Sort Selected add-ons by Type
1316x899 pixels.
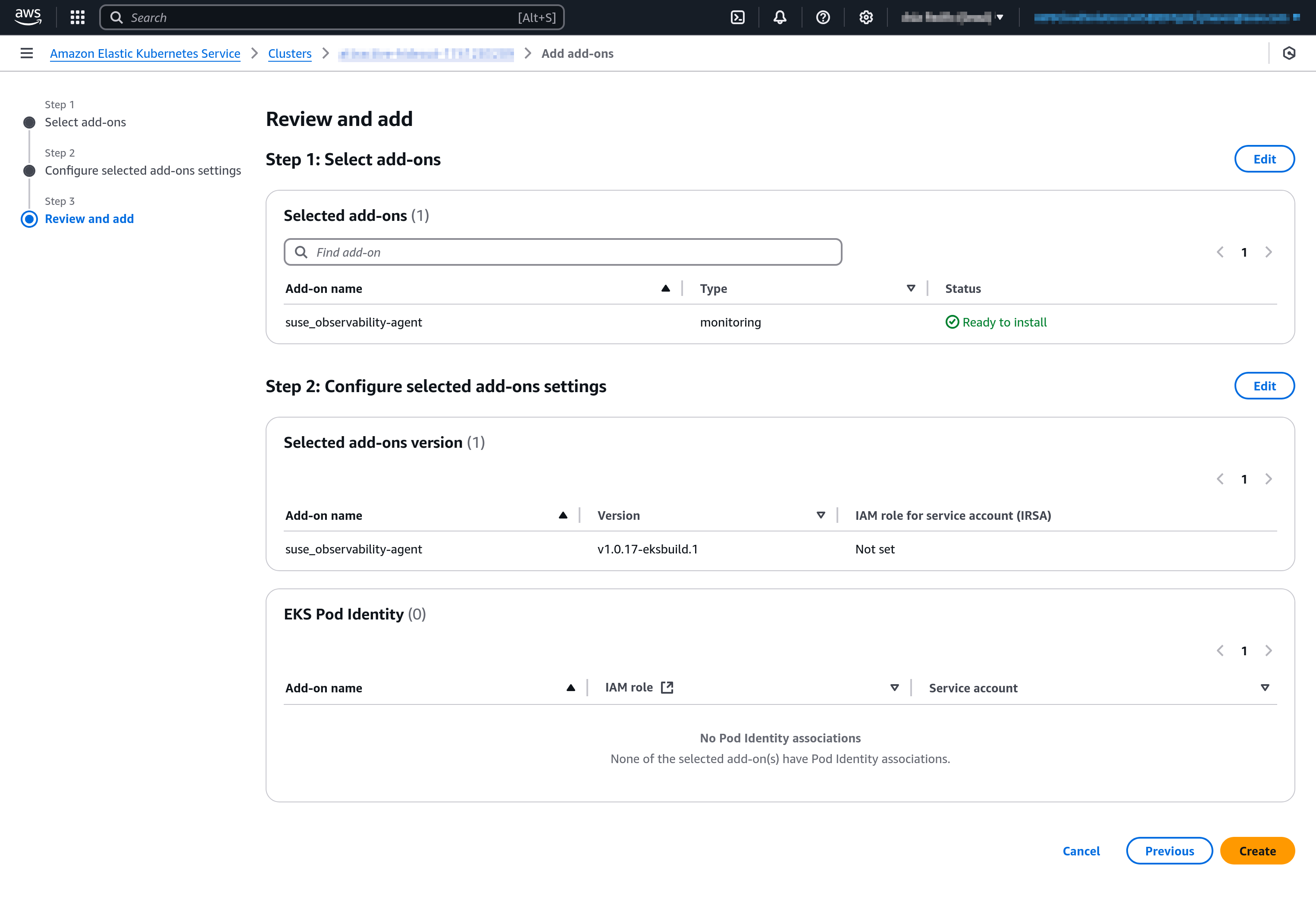(911, 288)
